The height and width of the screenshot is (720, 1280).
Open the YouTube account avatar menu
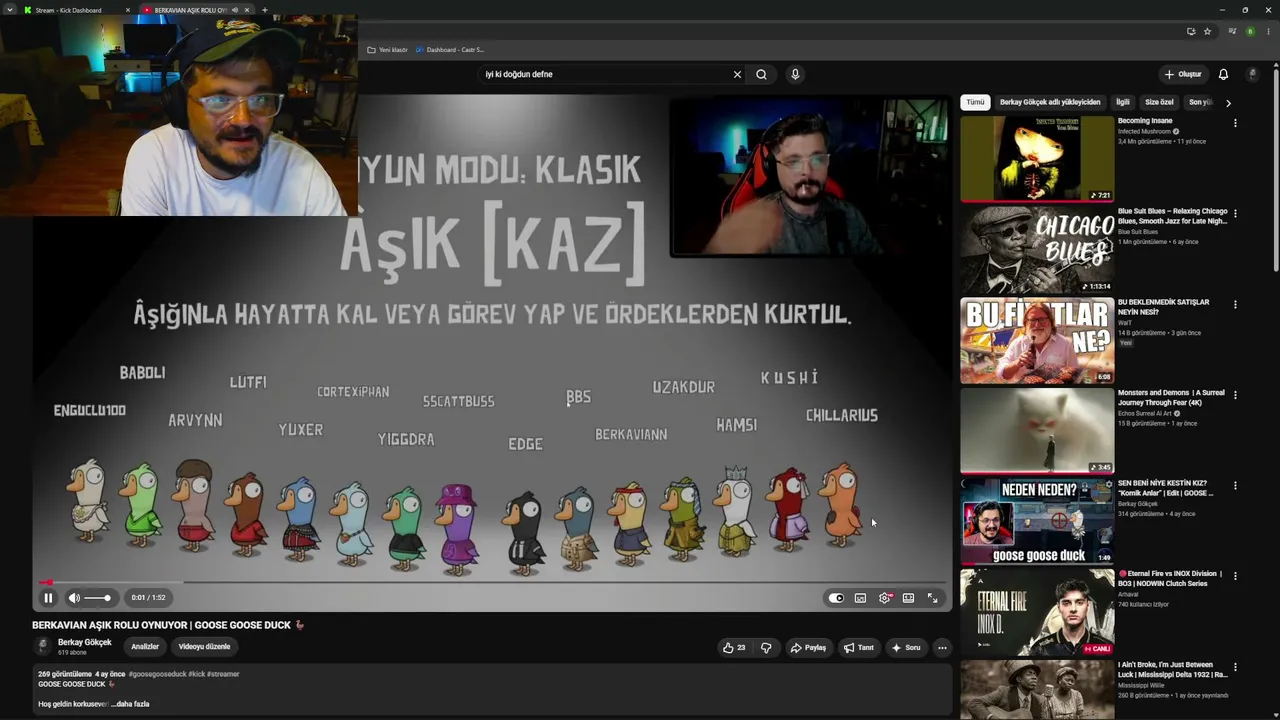1251,74
